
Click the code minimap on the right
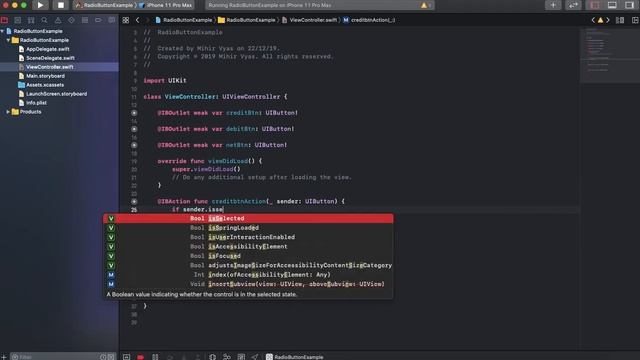pos(609,55)
